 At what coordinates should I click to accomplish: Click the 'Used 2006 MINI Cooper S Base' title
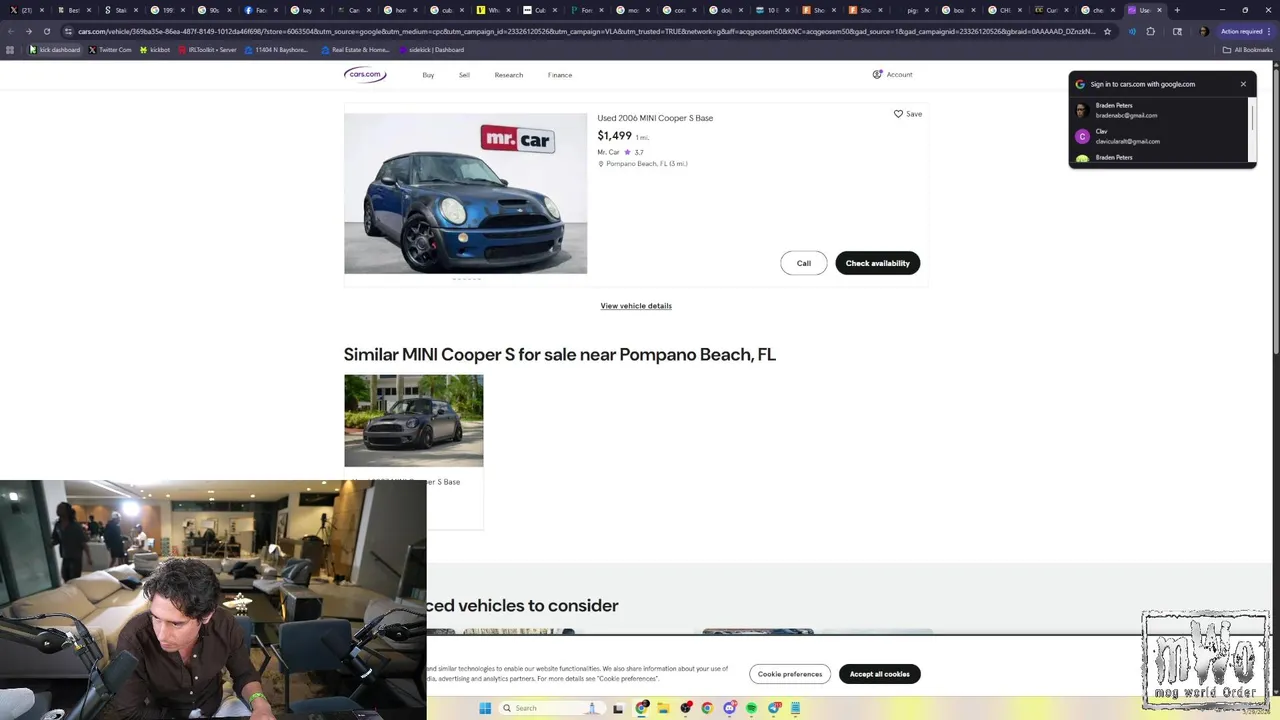point(655,118)
